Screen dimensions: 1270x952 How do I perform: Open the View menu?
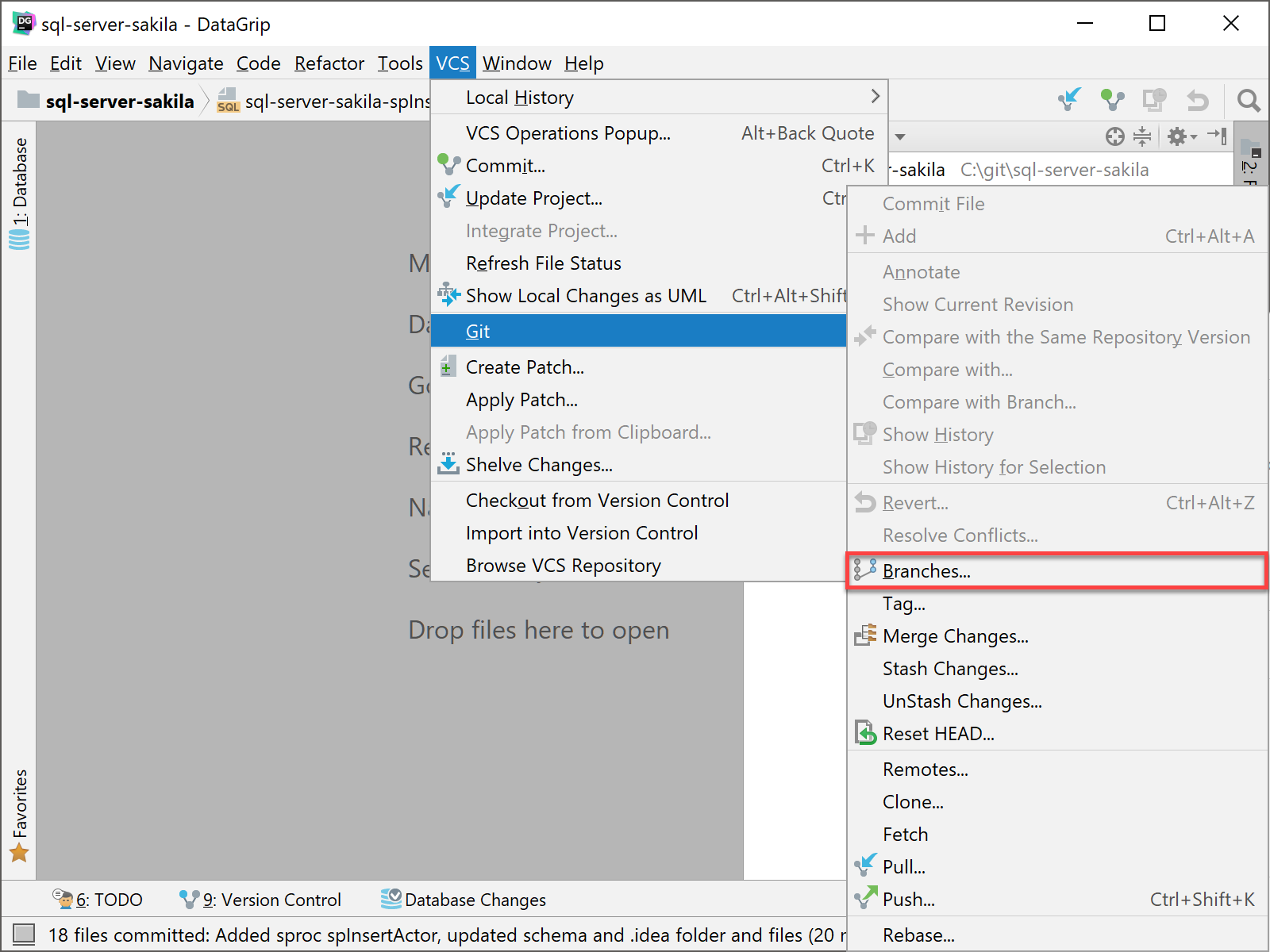point(115,63)
